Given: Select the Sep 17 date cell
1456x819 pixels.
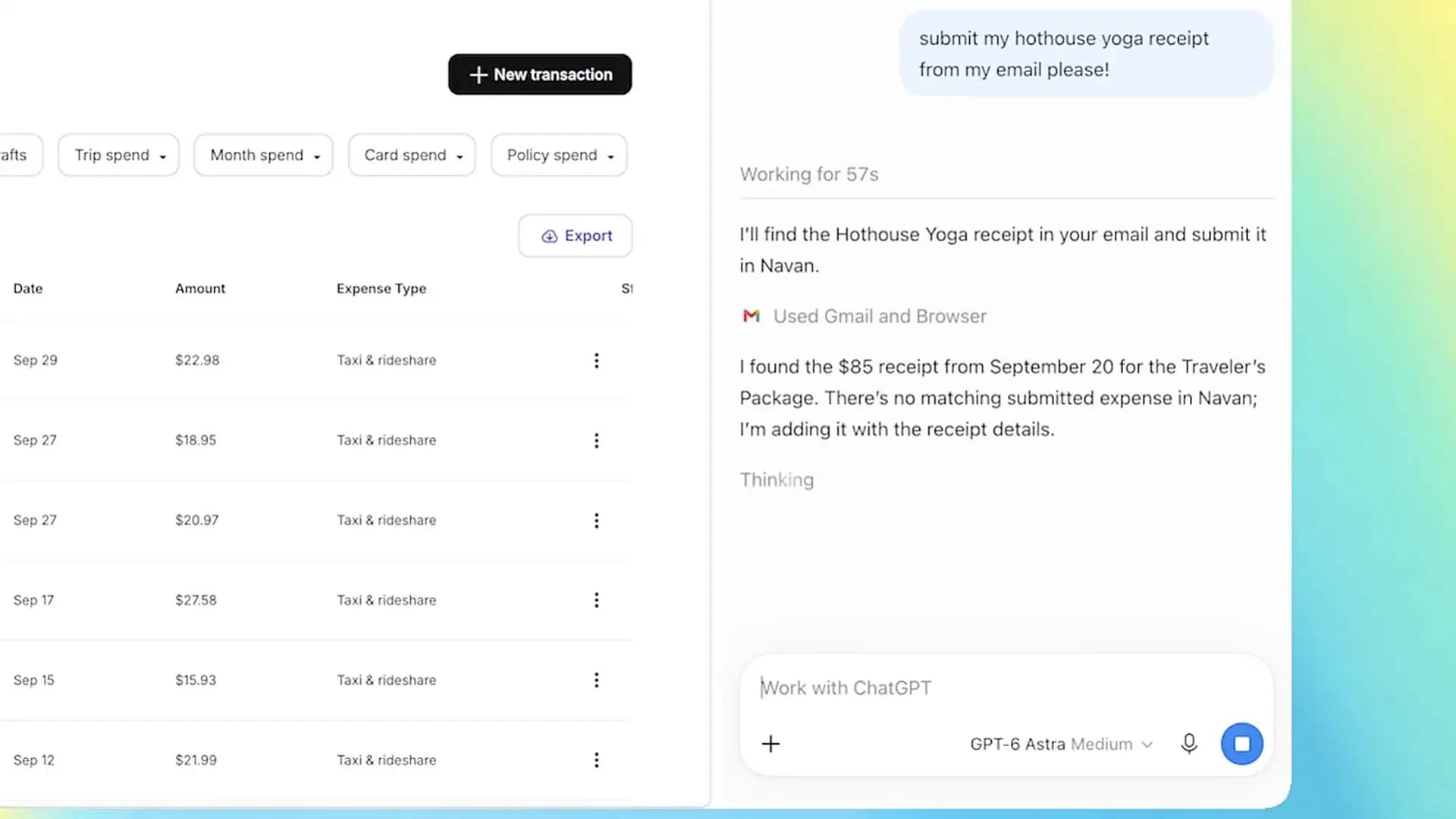Looking at the screenshot, I should (33, 600).
